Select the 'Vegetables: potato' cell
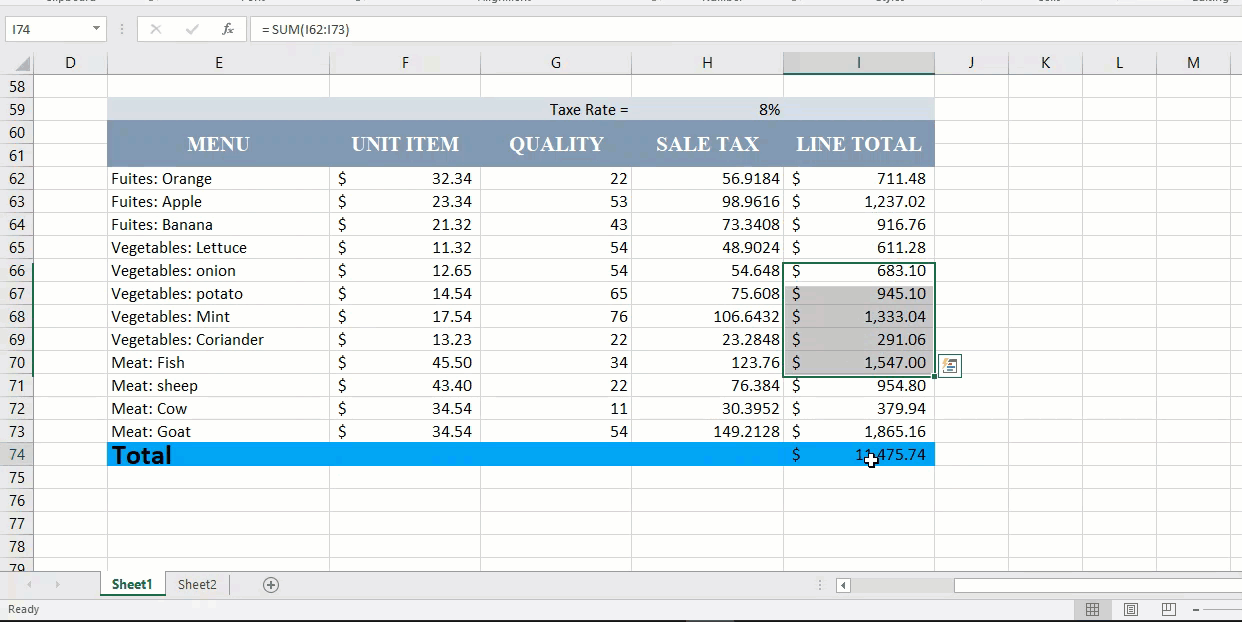This screenshot has height=622, width=1242. pos(218,294)
